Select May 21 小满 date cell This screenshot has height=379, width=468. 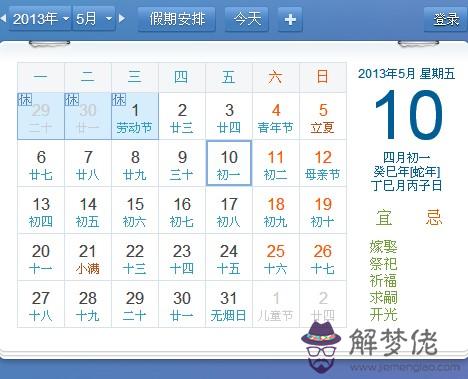(x=88, y=257)
